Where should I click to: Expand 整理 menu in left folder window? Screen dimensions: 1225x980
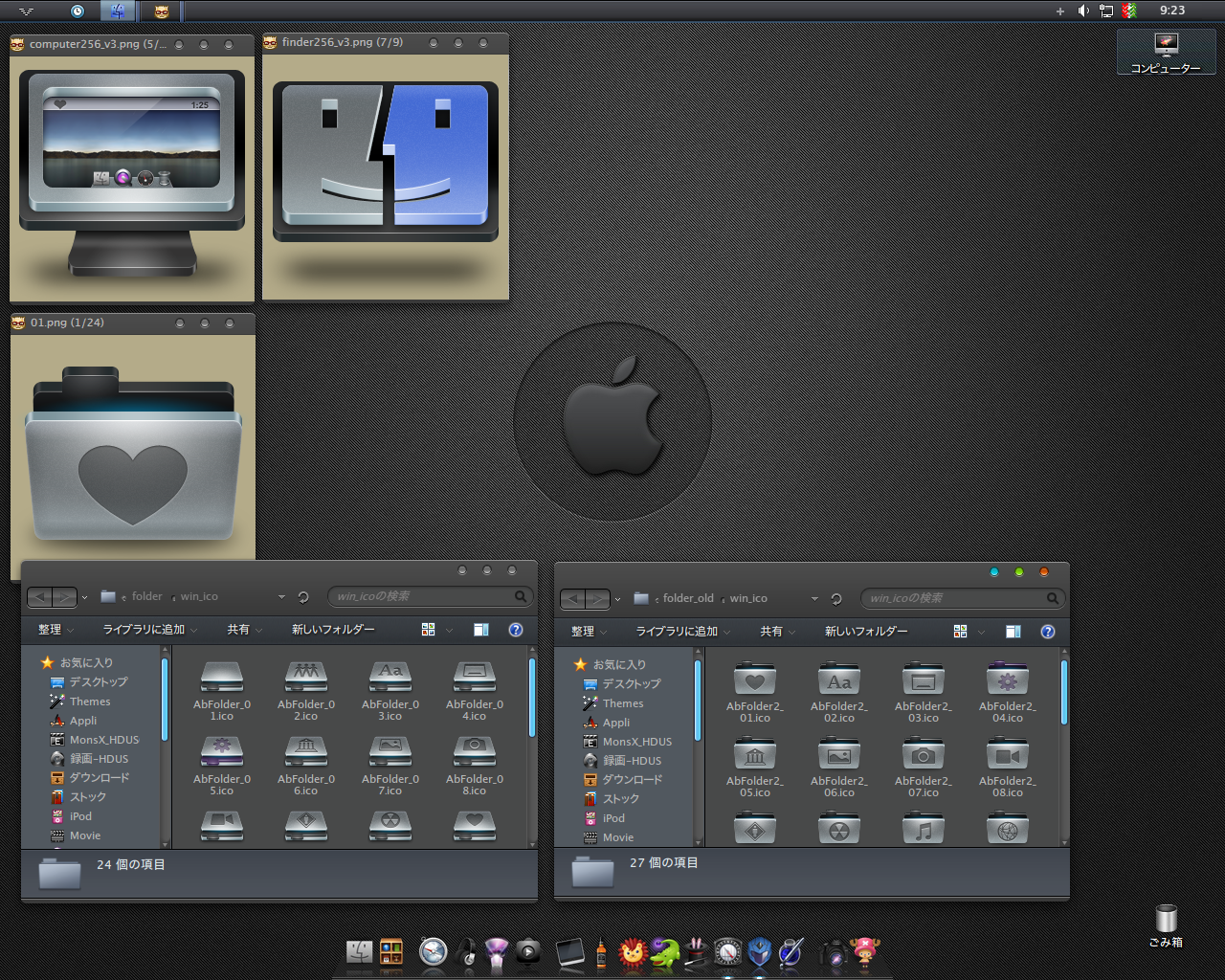56,630
